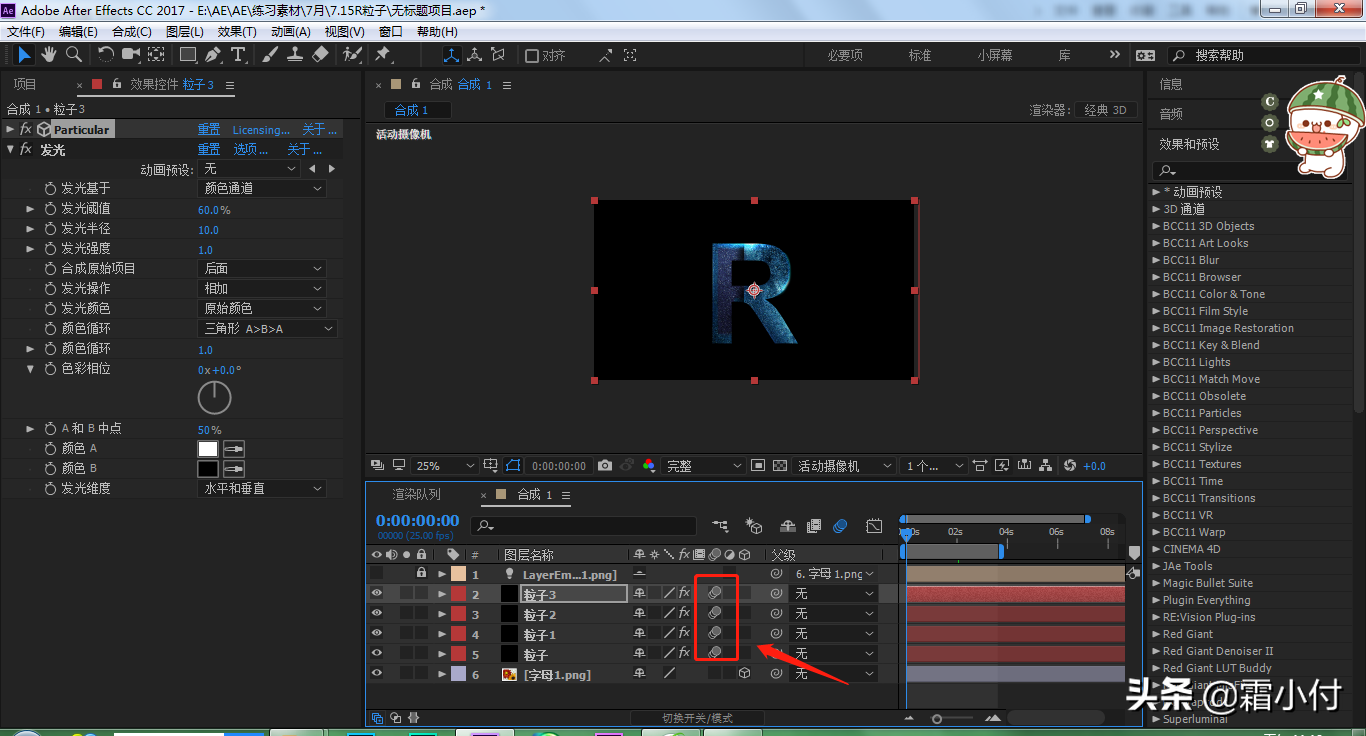Select the Puppet Pin tool

click(x=382, y=54)
